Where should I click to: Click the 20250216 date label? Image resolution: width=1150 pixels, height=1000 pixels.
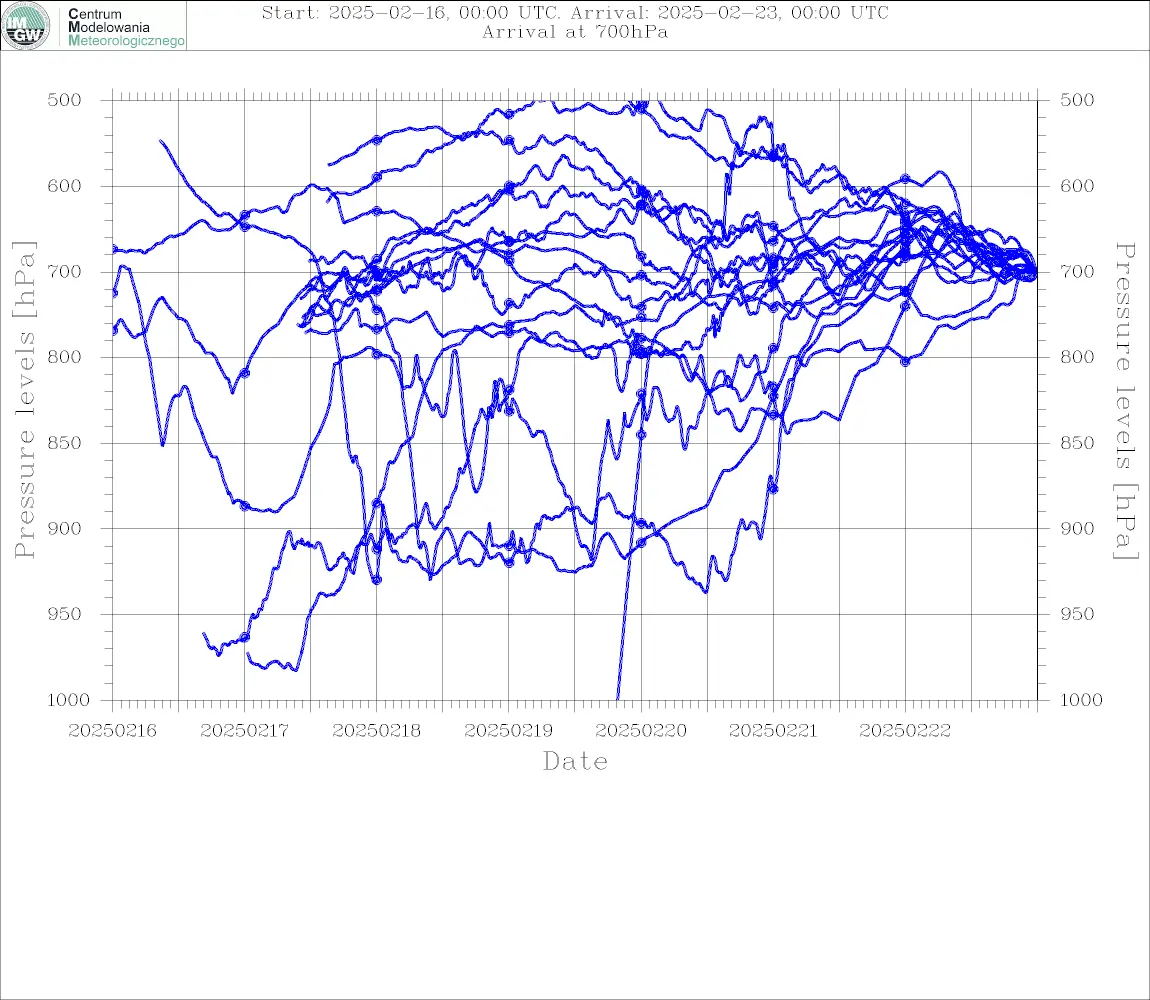click(112, 731)
